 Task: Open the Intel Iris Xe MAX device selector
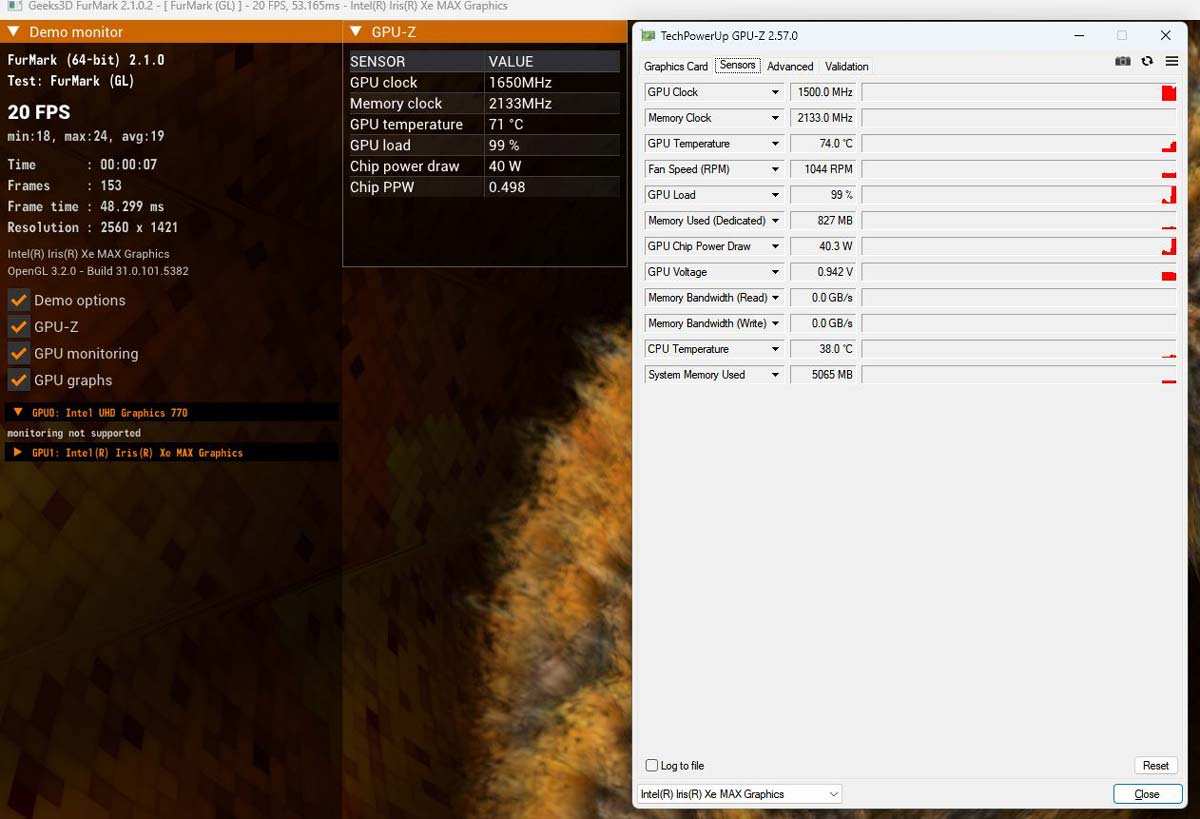coord(739,794)
